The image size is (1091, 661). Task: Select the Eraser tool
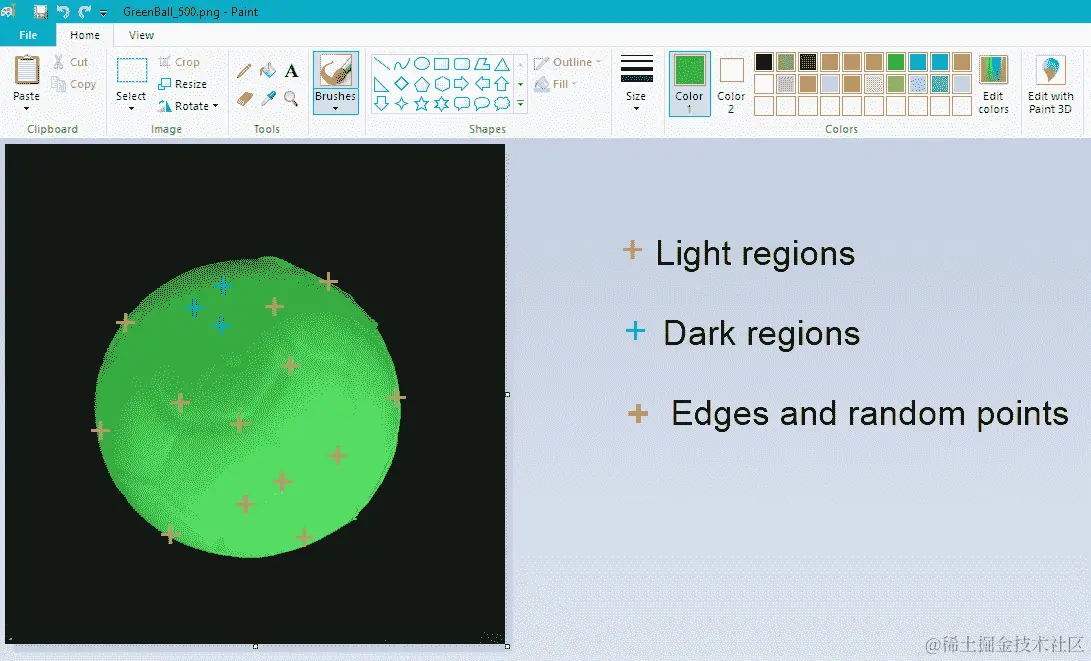(x=244, y=99)
